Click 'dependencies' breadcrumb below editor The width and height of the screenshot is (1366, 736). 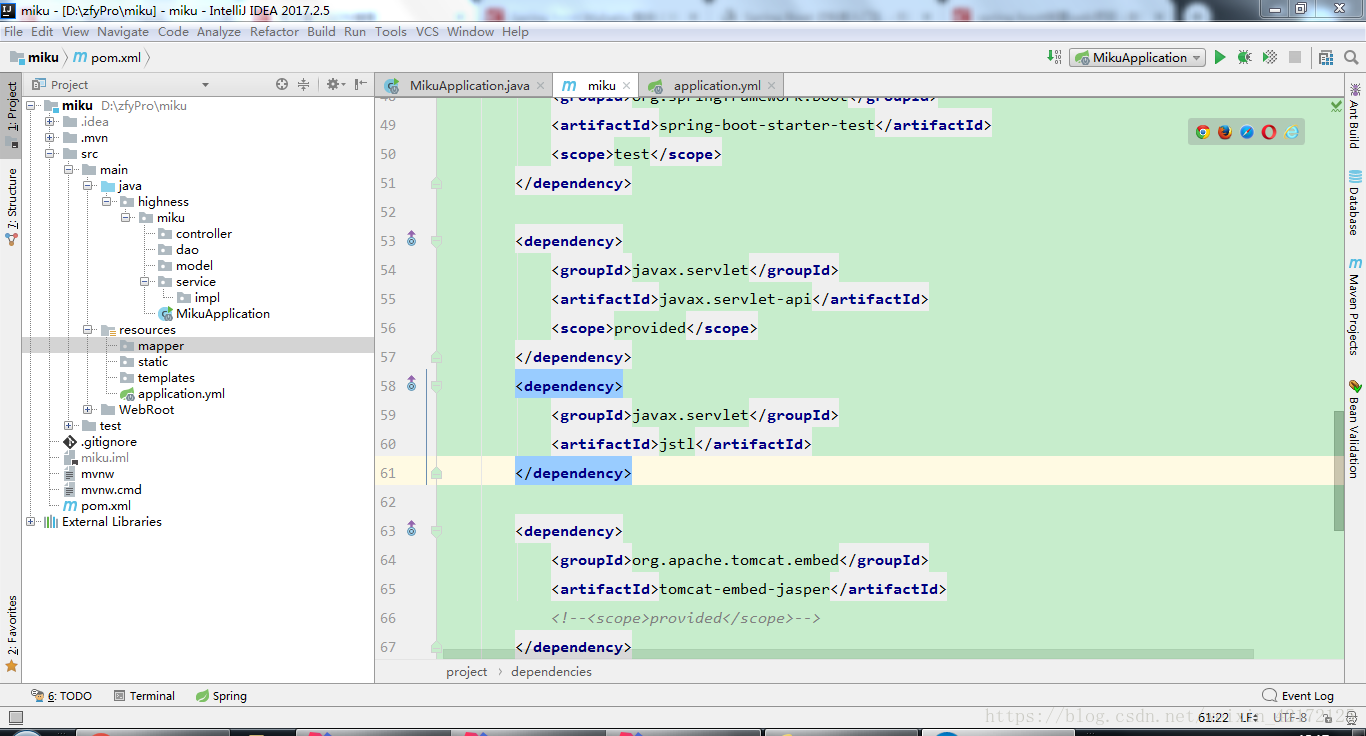pos(551,672)
